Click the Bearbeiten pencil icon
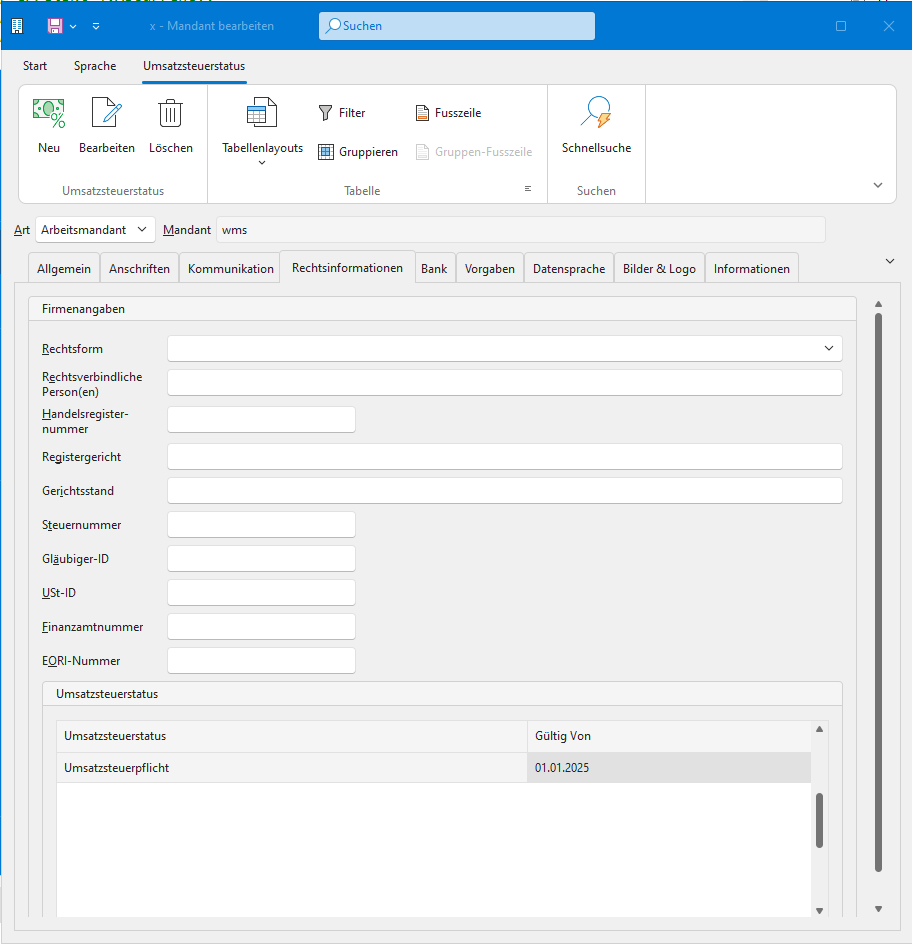 click(x=107, y=114)
